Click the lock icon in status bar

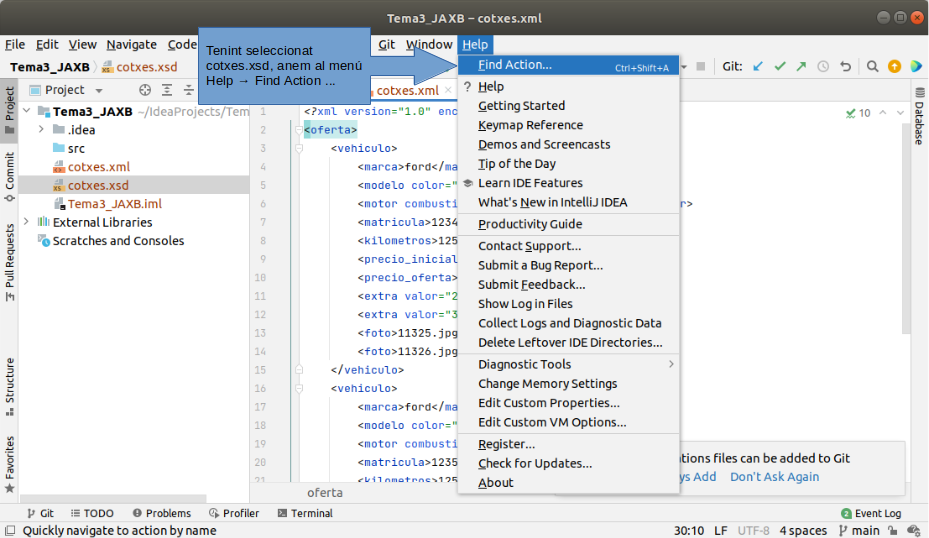click(x=892, y=530)
